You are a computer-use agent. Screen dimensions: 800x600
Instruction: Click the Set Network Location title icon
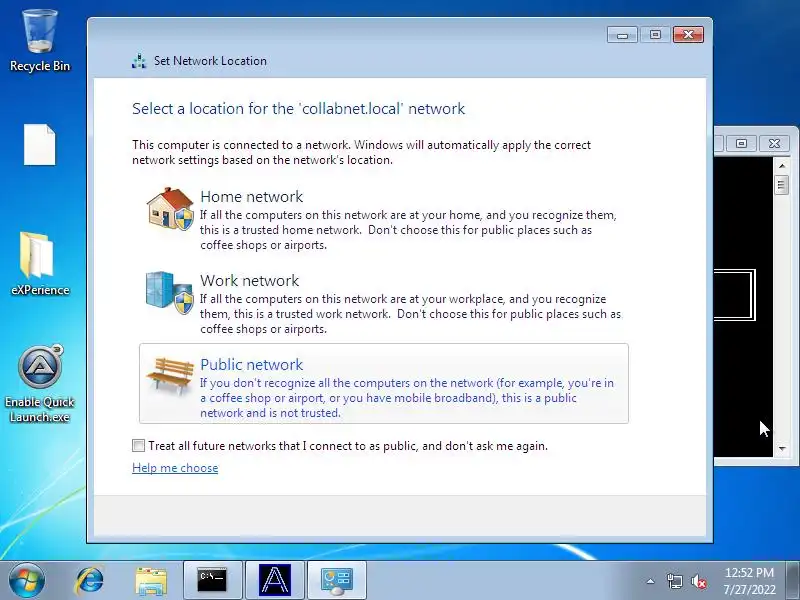tap(139, 61)
